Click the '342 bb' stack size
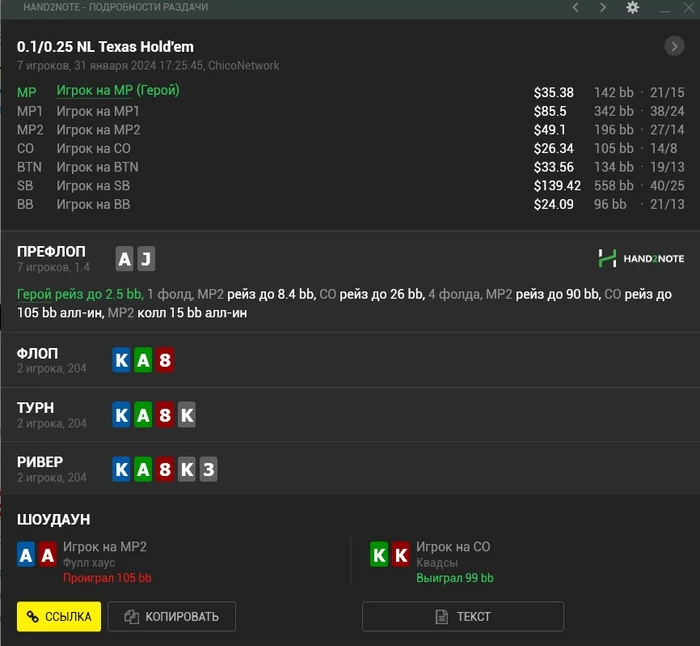This screenshot has height=646, width=700. (613, 111)
